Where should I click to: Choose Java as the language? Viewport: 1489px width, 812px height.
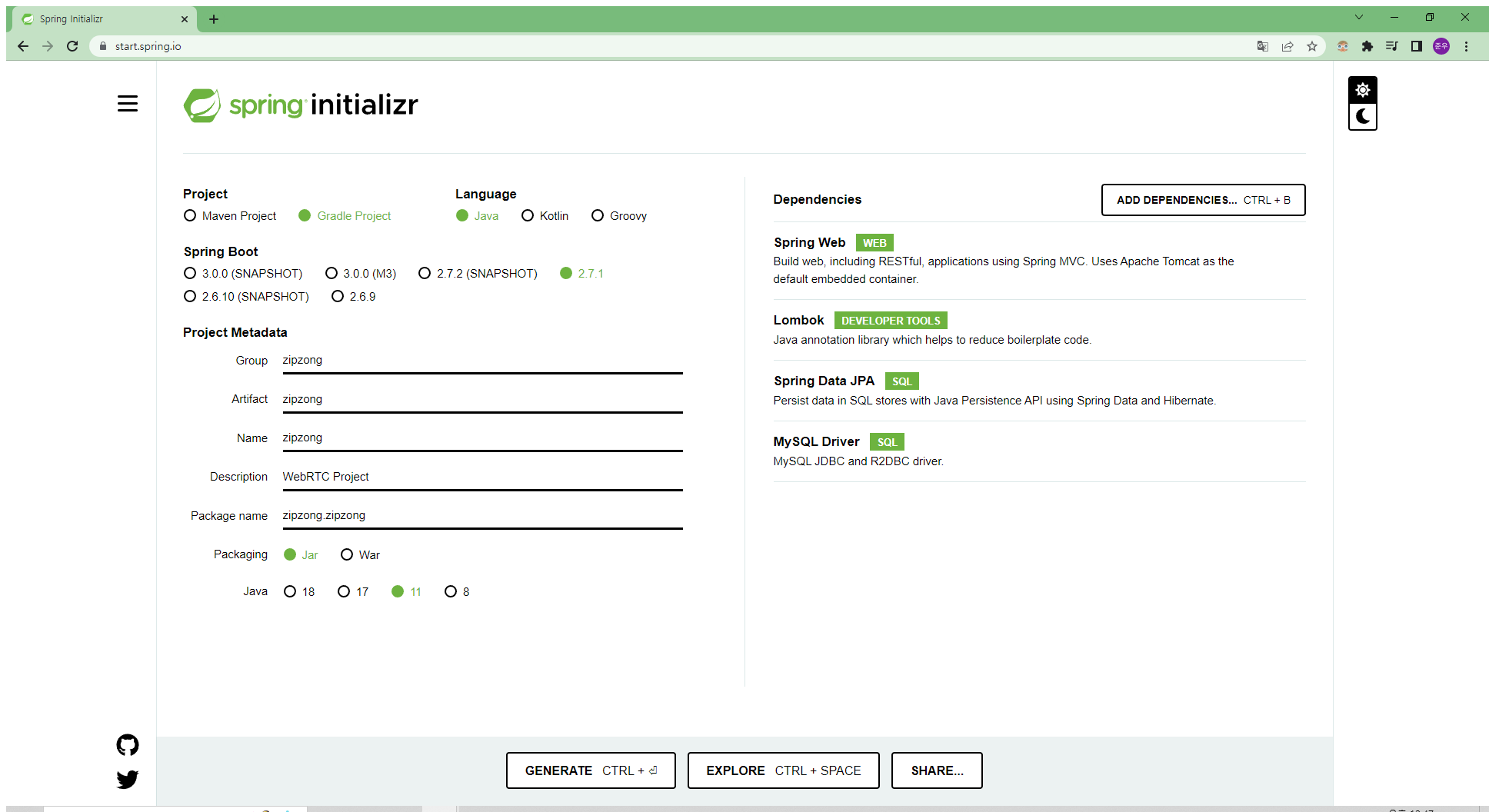[x=477, y=216]
